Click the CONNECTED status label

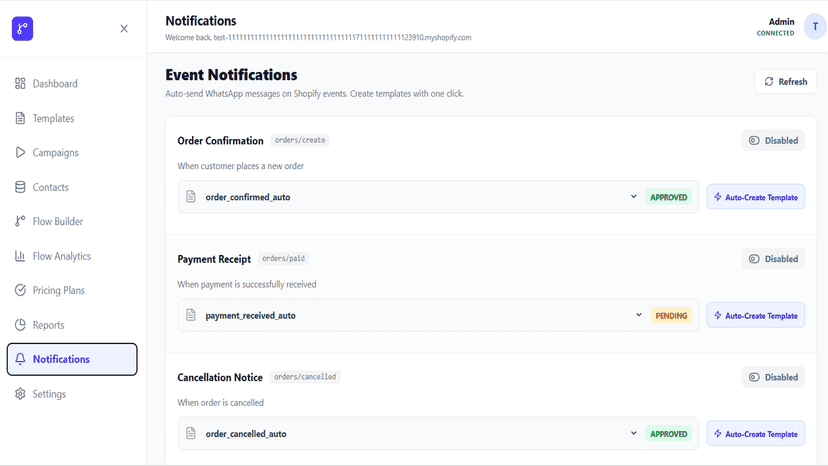(x=775, y=33)
